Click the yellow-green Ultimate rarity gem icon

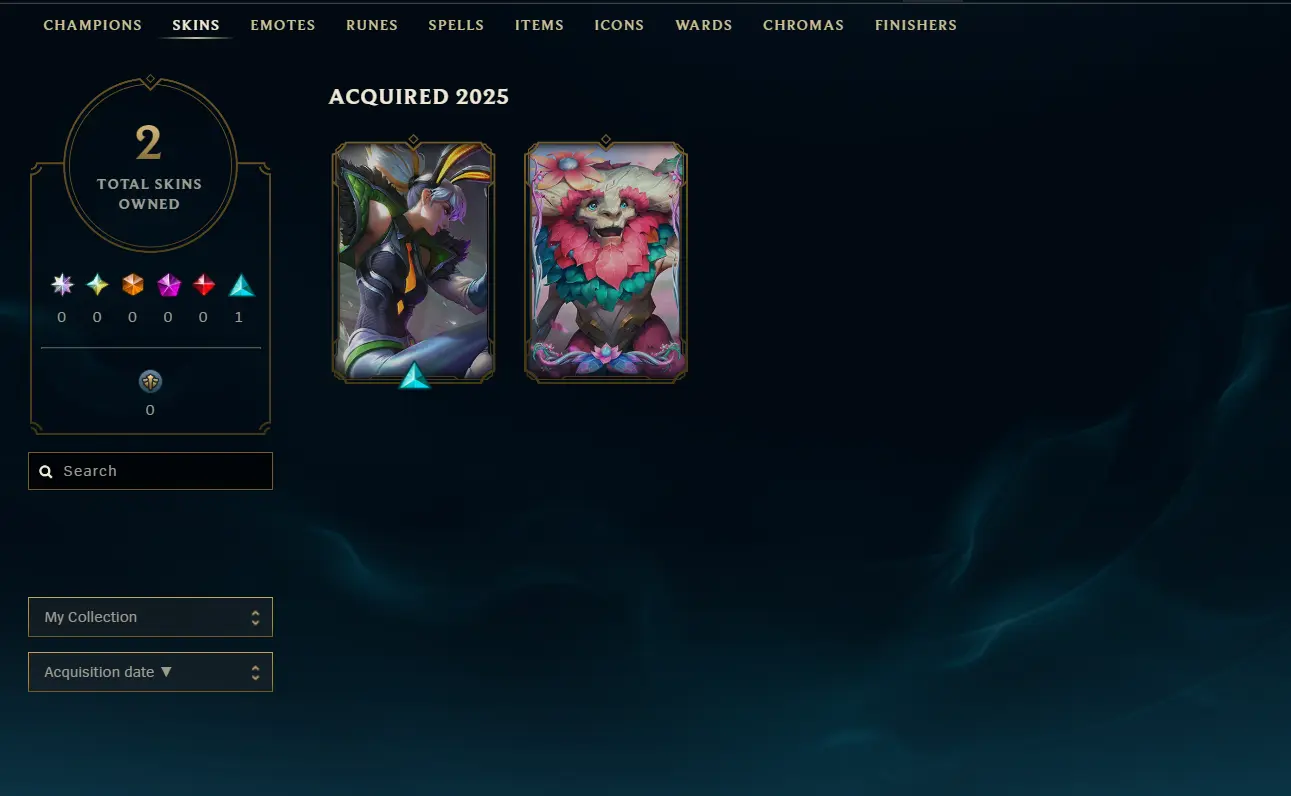coord(97,285)
